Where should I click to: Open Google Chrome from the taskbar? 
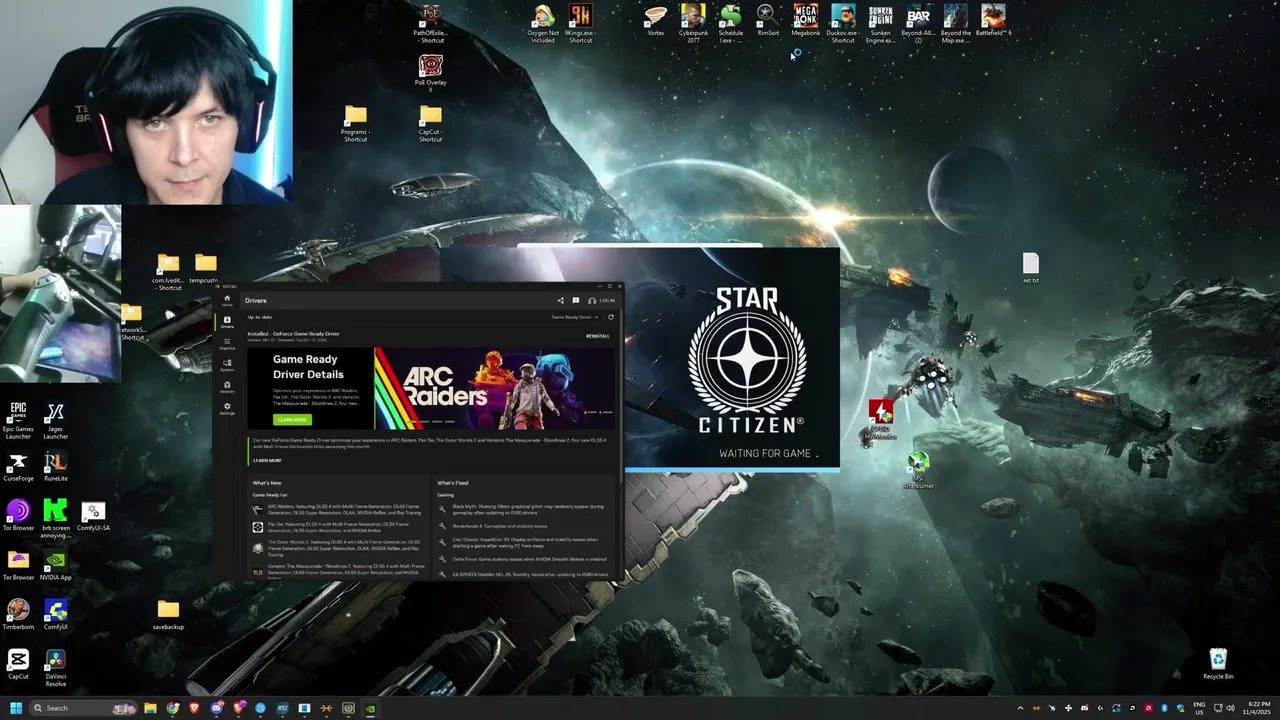173,708
